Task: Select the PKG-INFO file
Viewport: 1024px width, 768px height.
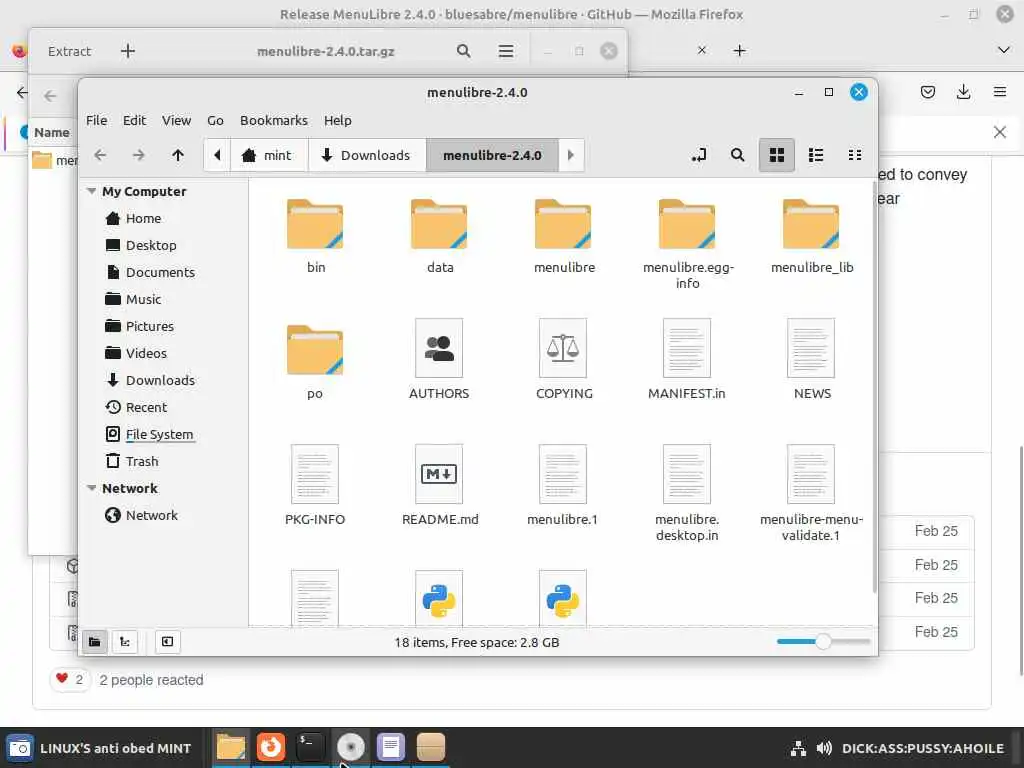Action: tap(315, 485)
